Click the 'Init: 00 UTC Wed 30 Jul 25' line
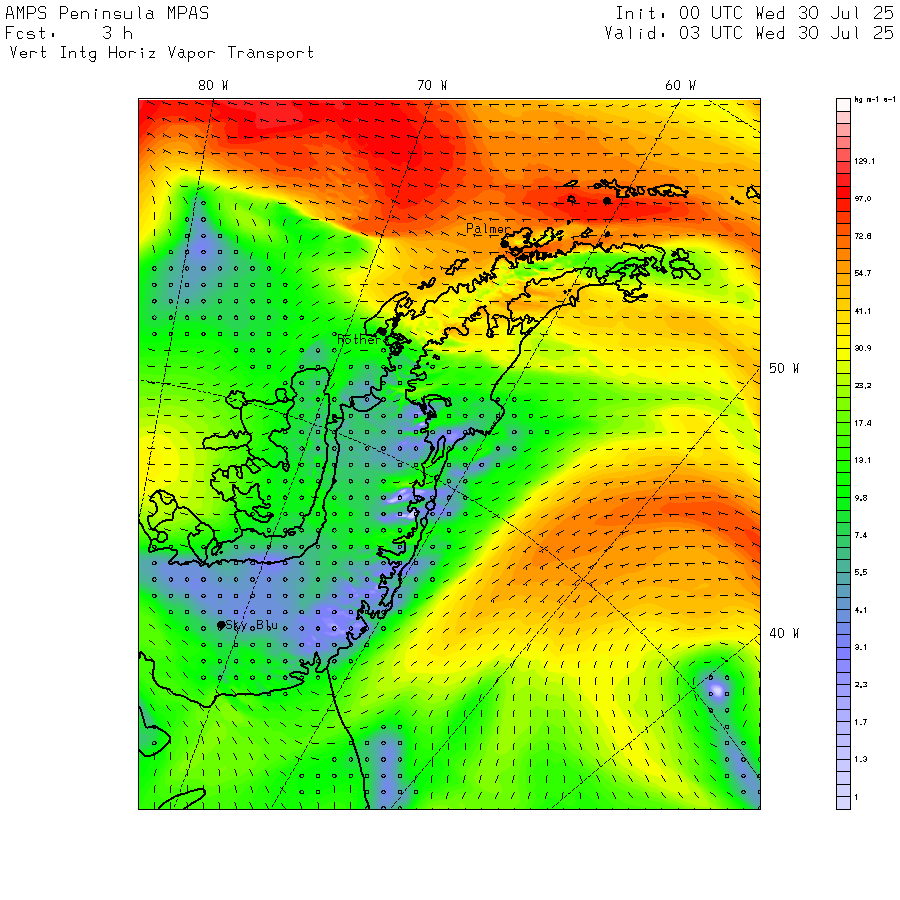The image size is (900, 900). point(755,13)
